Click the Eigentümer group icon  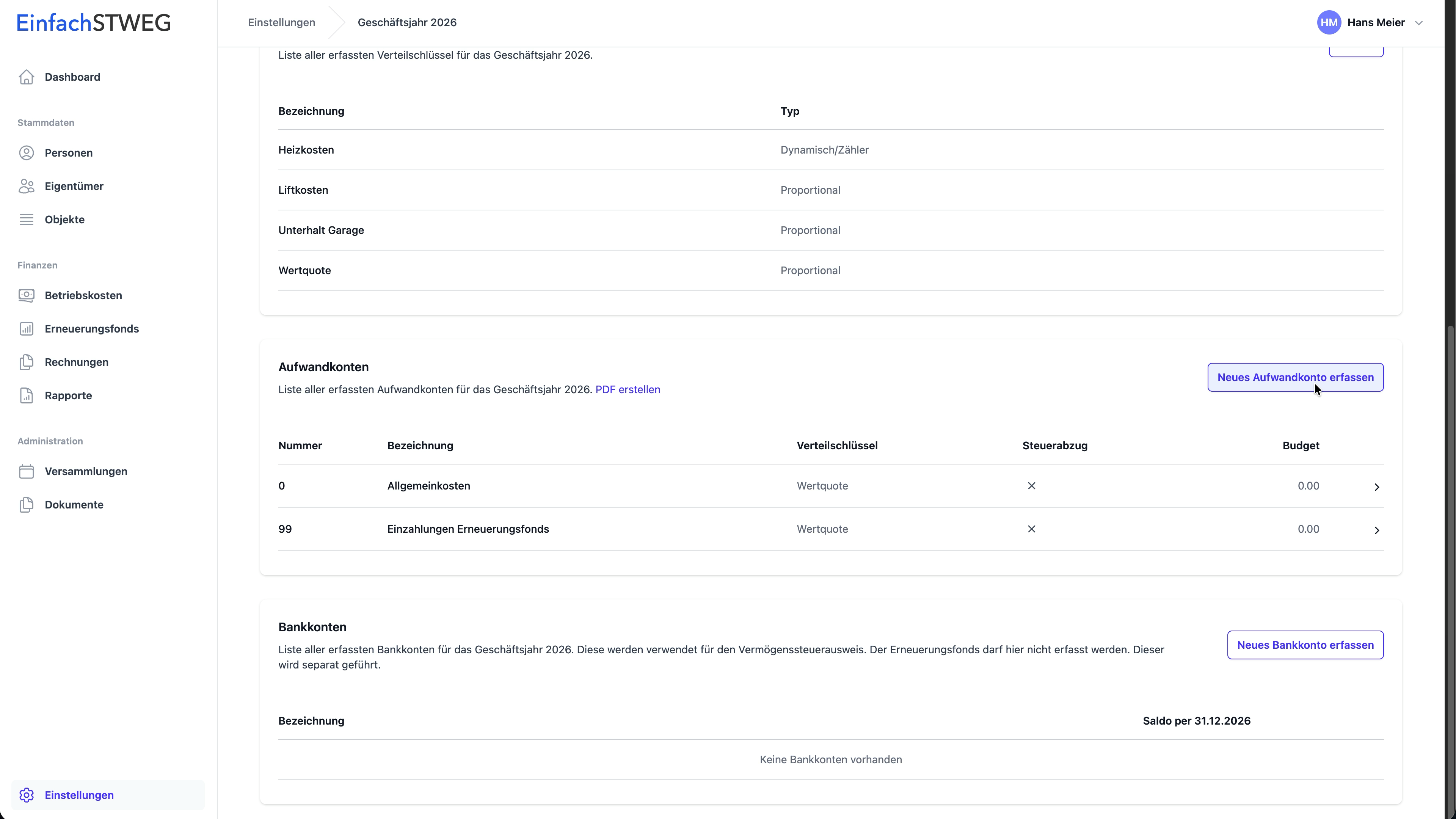[26, 186]
